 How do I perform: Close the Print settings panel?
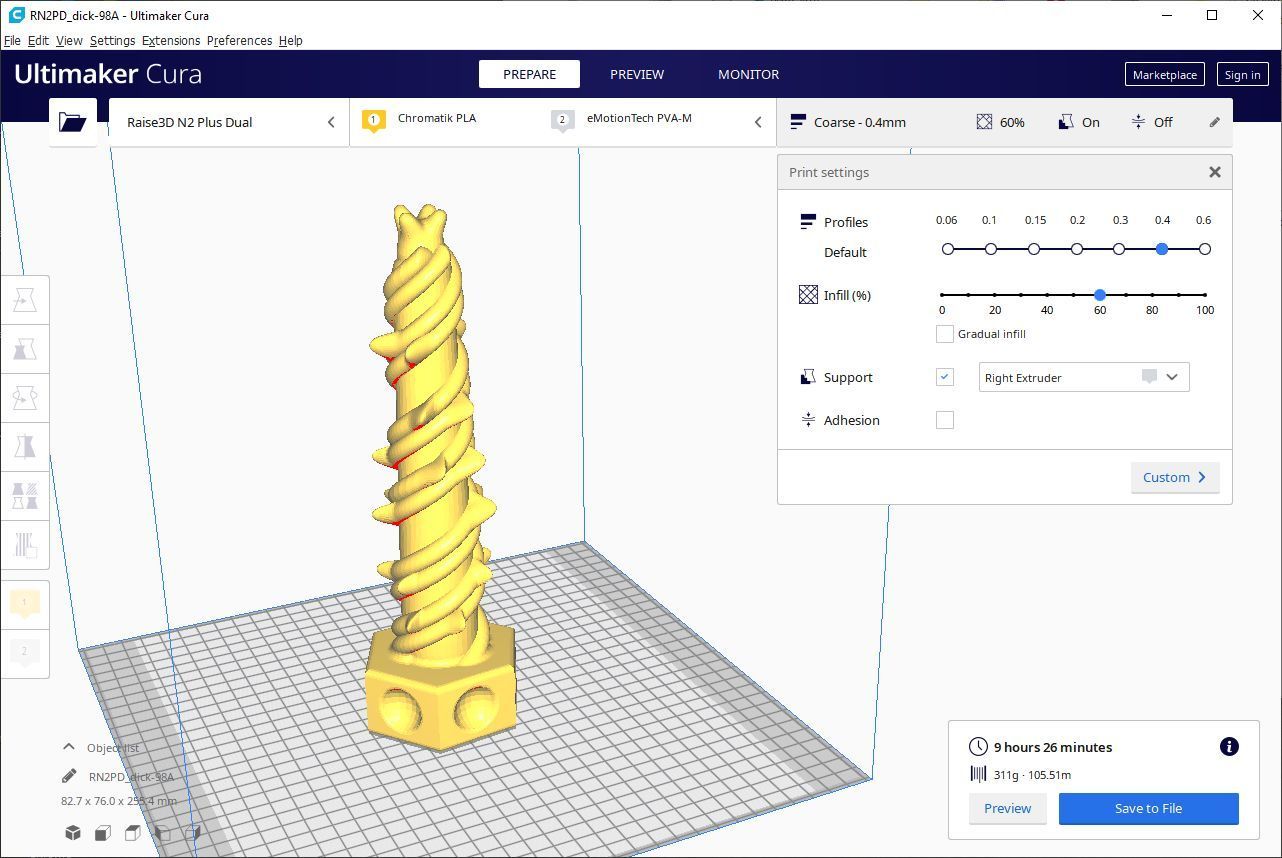pos(1214,172)
